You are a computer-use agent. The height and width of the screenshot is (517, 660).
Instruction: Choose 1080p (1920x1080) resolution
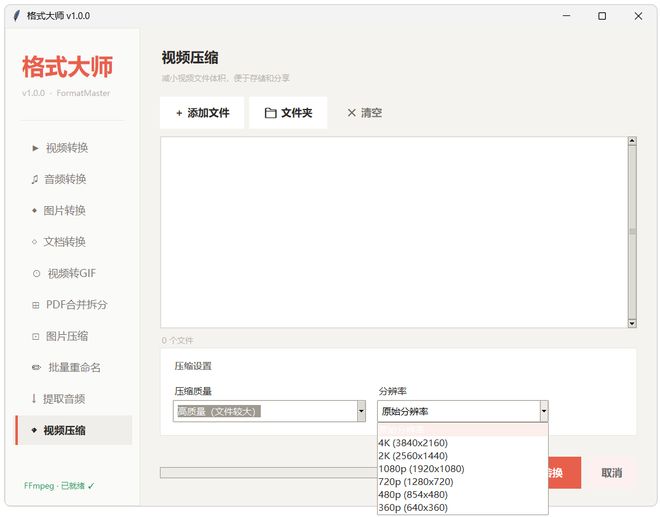click(463, 469)
